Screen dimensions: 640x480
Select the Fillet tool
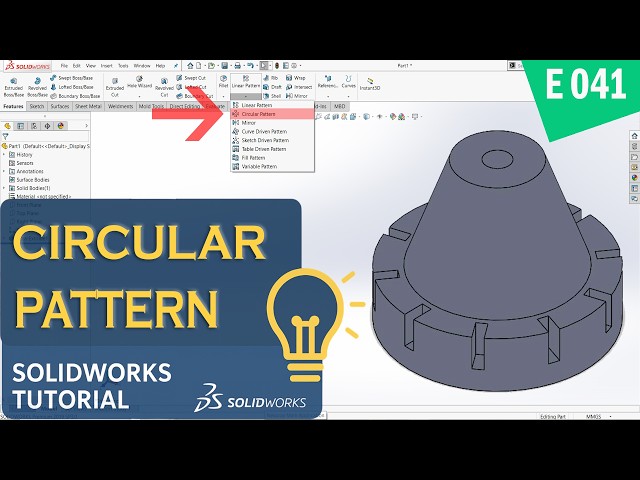(x=223, y=82)
